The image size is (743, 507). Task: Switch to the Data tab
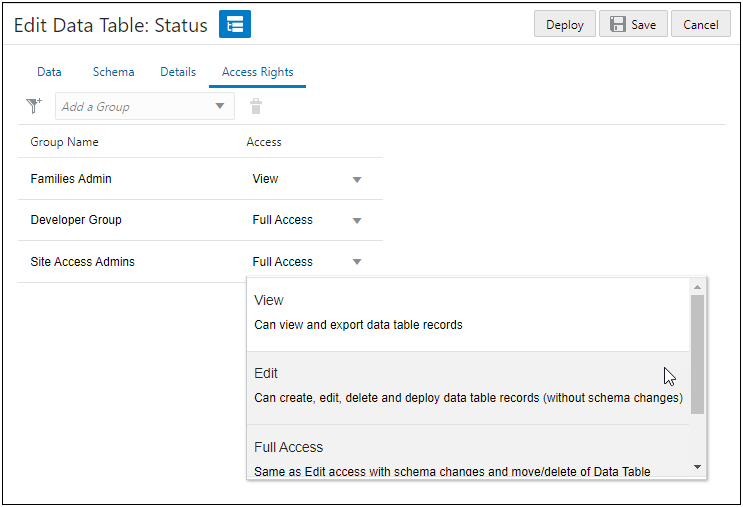49,72
